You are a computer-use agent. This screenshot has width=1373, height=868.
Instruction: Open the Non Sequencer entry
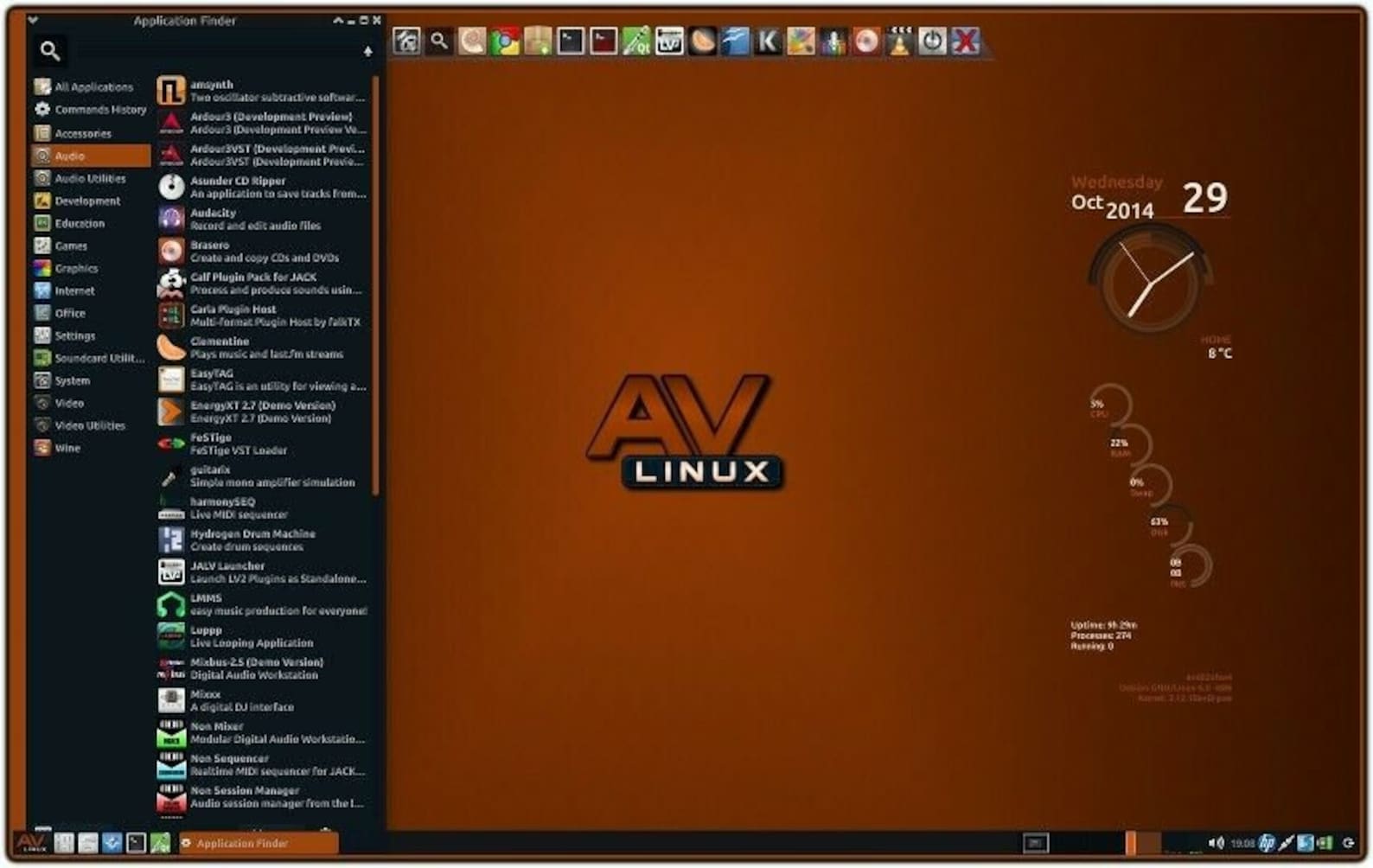[264, 765]
